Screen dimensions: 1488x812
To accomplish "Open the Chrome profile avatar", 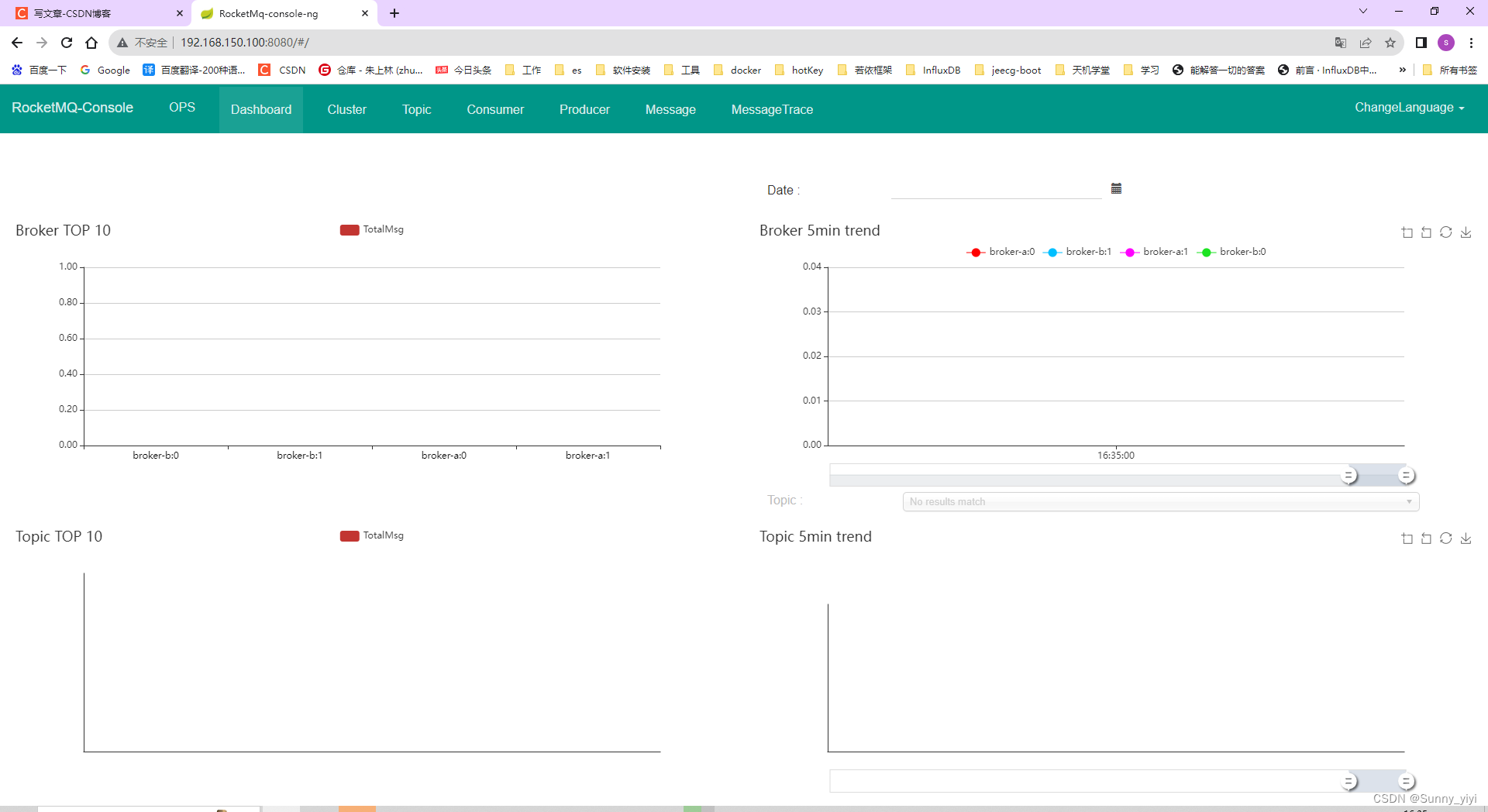I will (1446, 43).
